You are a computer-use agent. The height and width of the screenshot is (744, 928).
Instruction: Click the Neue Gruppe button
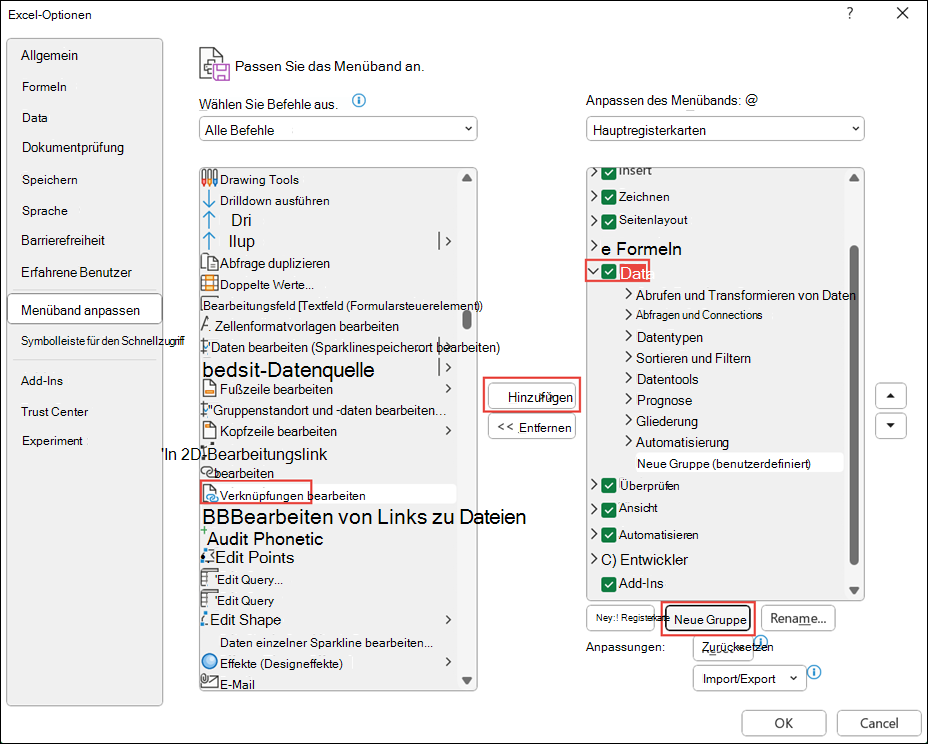[708, 619]
